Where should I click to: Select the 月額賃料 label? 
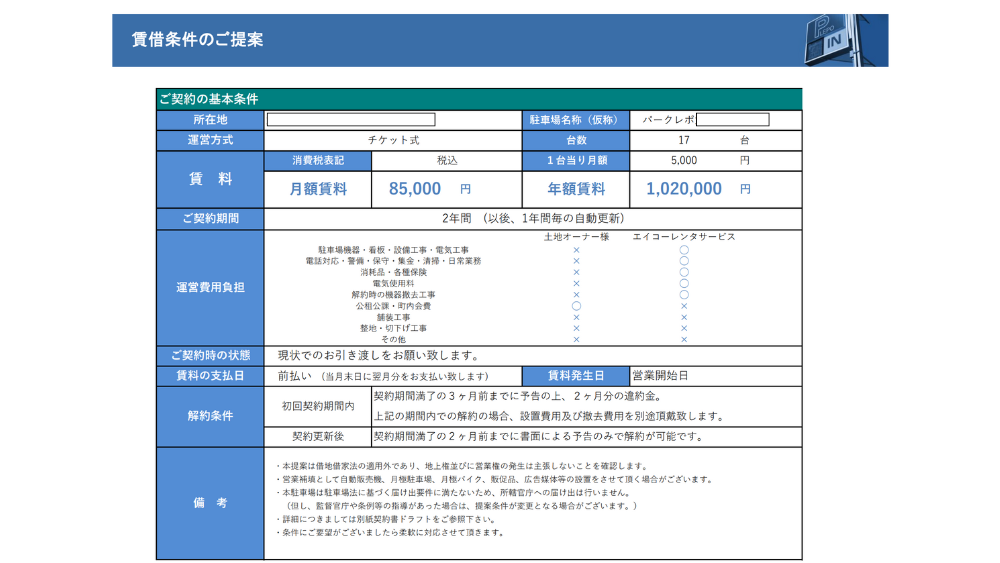coord(318,189)
